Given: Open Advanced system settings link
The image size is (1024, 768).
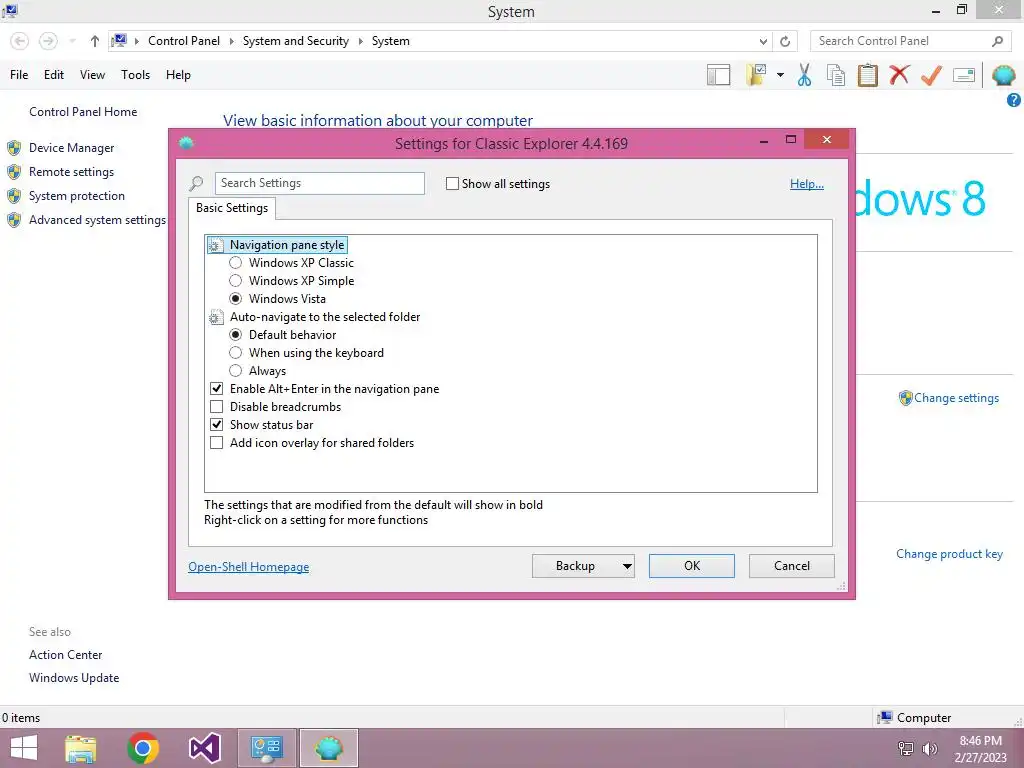Looking at the screenshot, I should coord(97,220).
